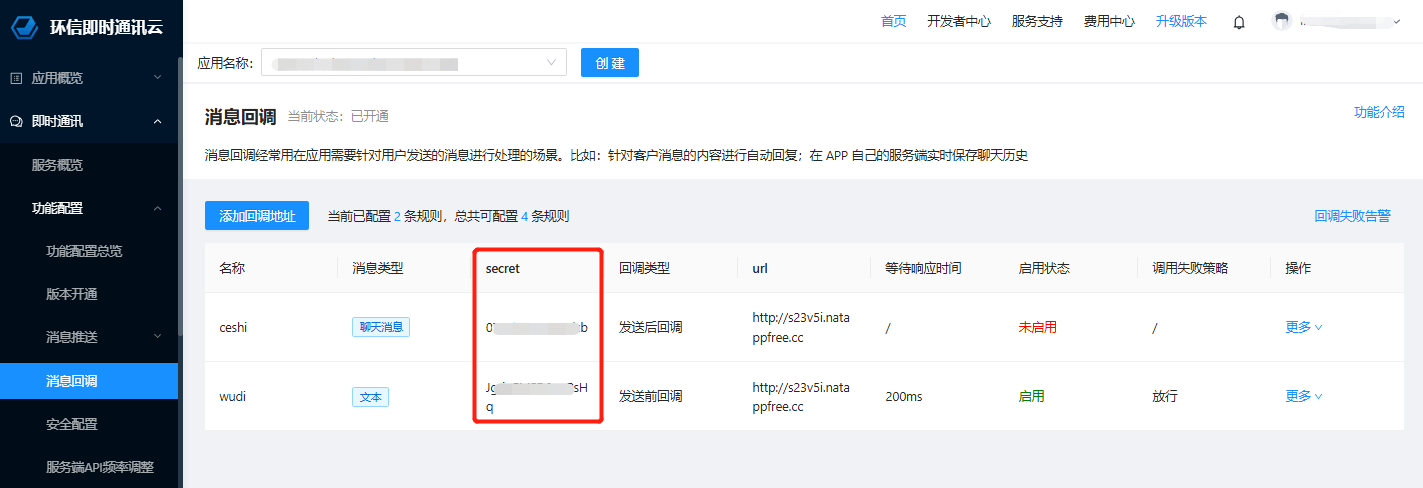The height and width of the screenshot is (488, 1423).
Task: Expand the 消息推送 submenu
Action: tap(157, 337)
